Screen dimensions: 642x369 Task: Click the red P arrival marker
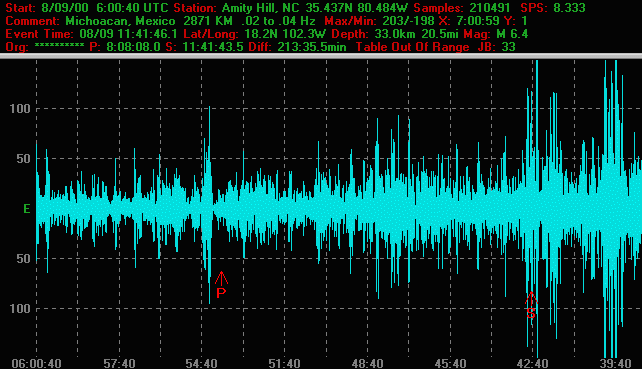[221, 285]
